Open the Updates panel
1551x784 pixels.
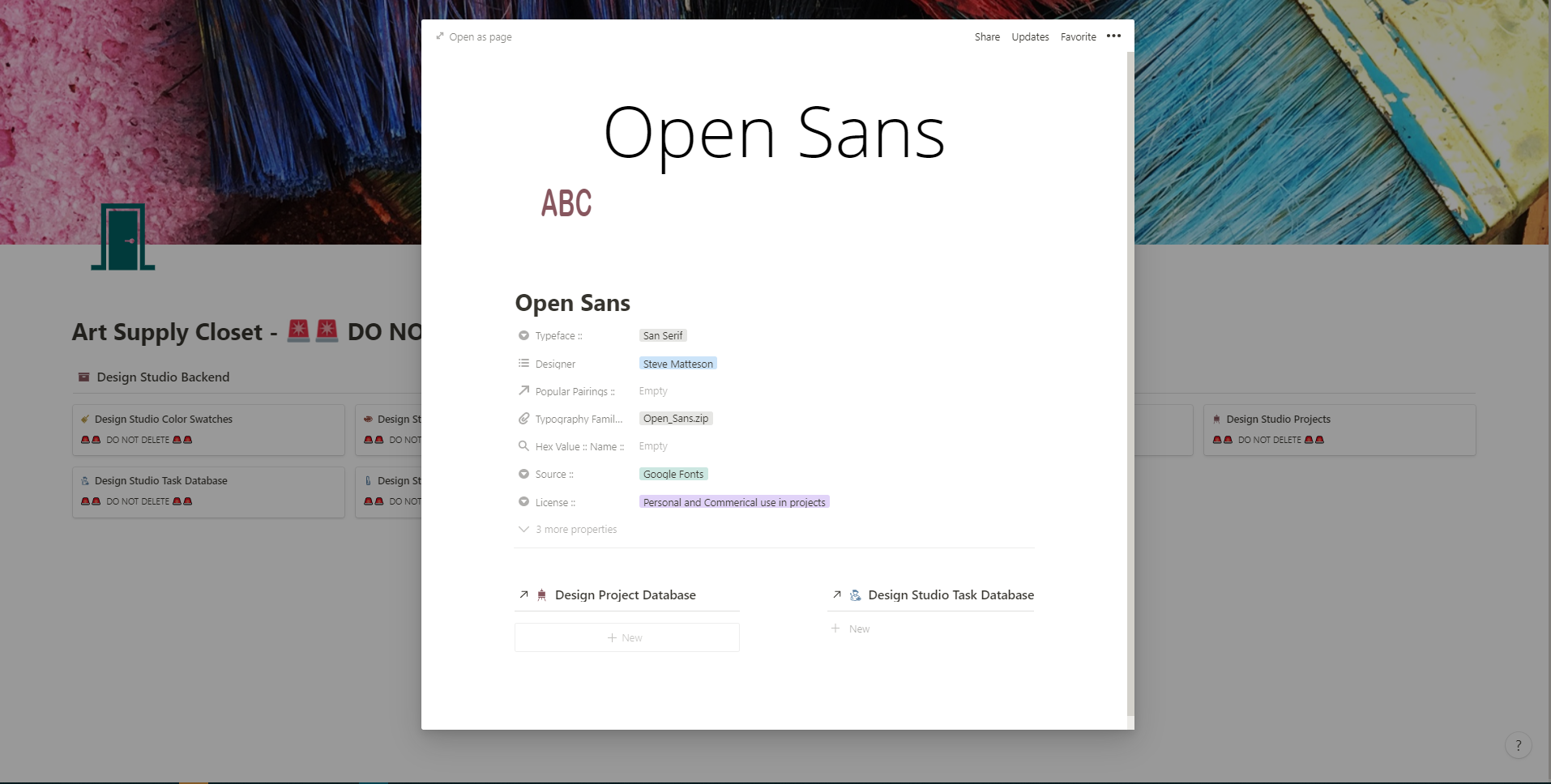pyautogui.click(x=1030, y=36)
